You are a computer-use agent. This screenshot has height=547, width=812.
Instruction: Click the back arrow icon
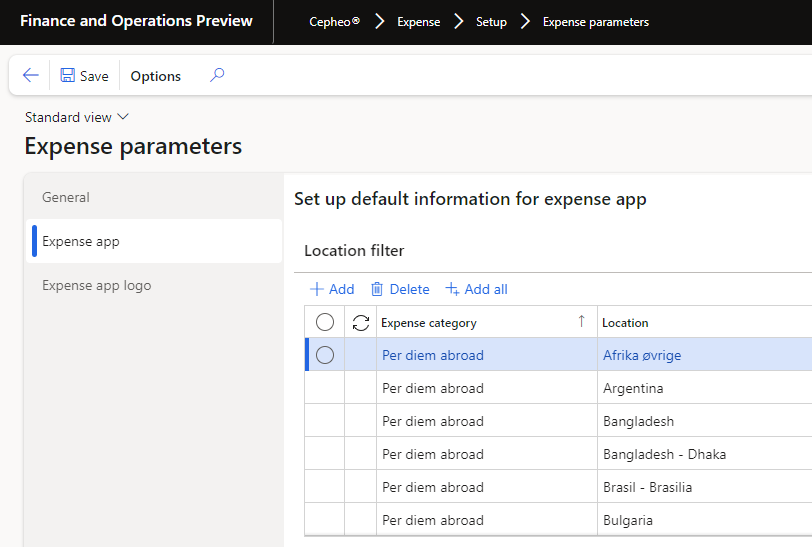(30, 76)
